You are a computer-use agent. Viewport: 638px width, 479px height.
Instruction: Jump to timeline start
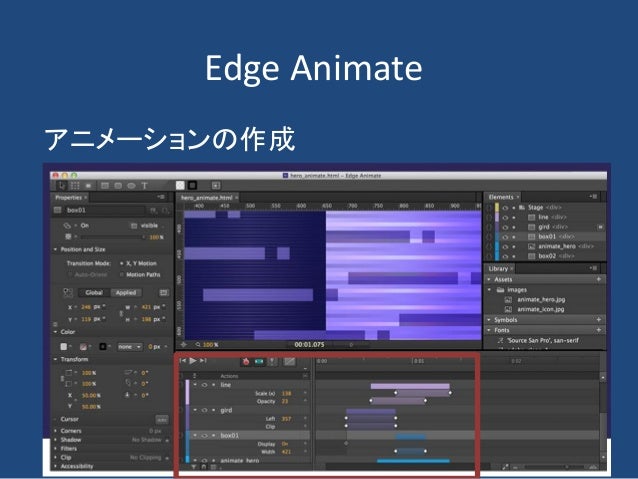click(183, 361)
